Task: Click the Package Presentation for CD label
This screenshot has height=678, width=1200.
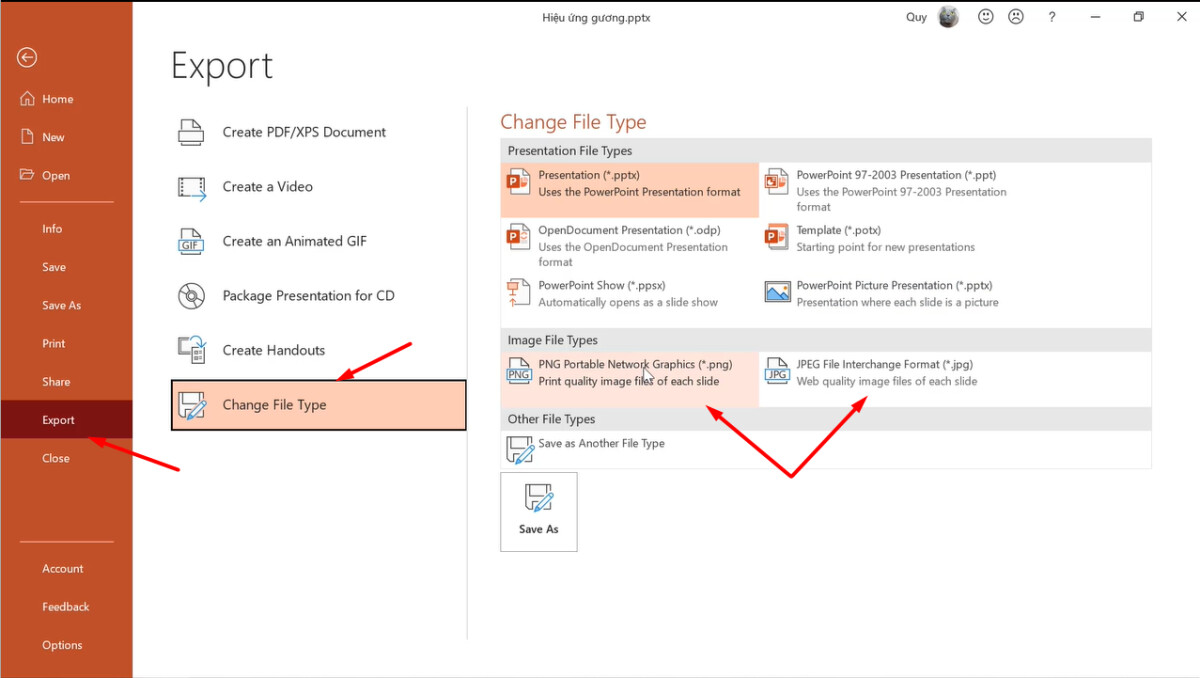Action: point(309,296)
